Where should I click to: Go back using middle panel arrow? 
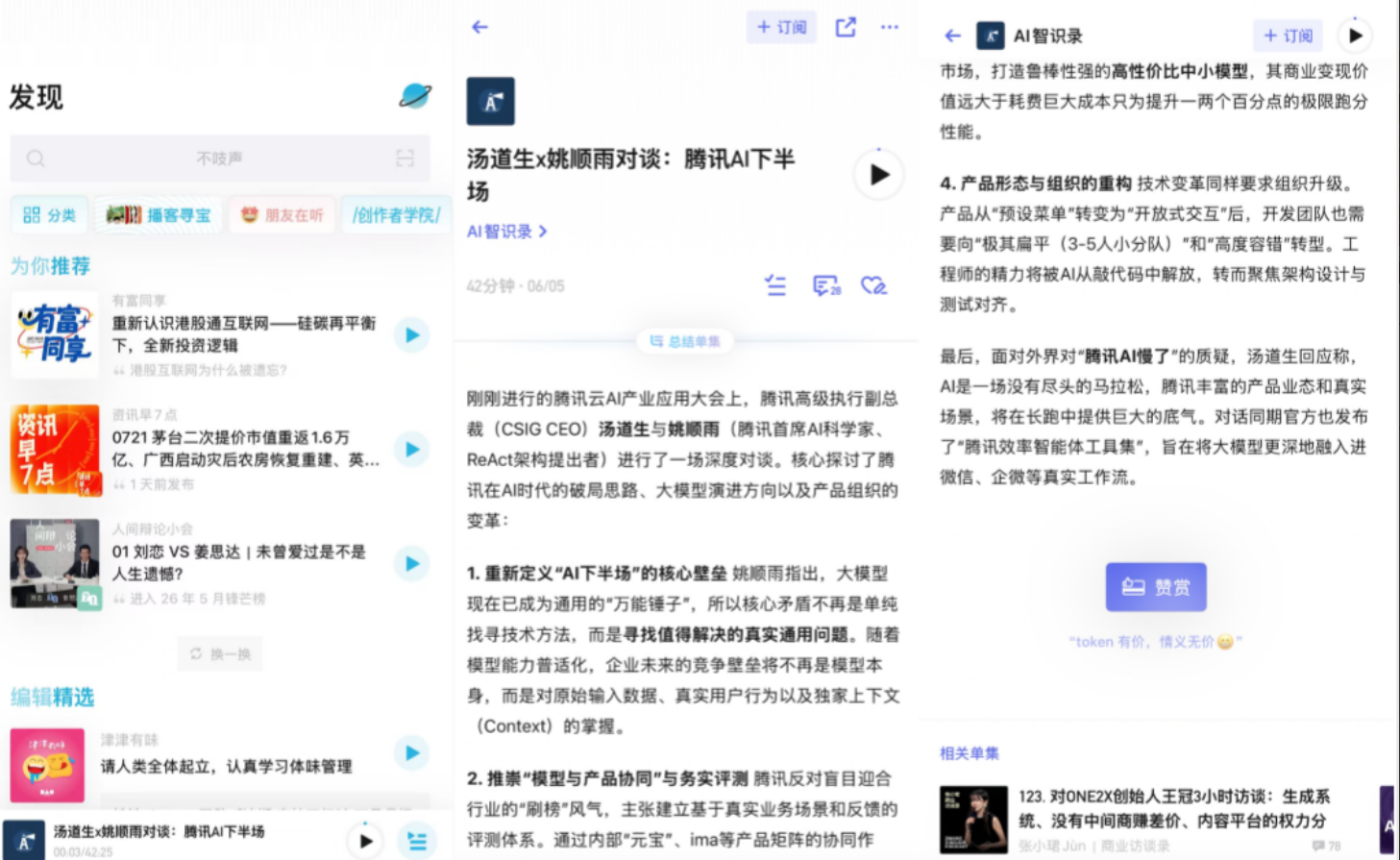click(x=480, y=27)
